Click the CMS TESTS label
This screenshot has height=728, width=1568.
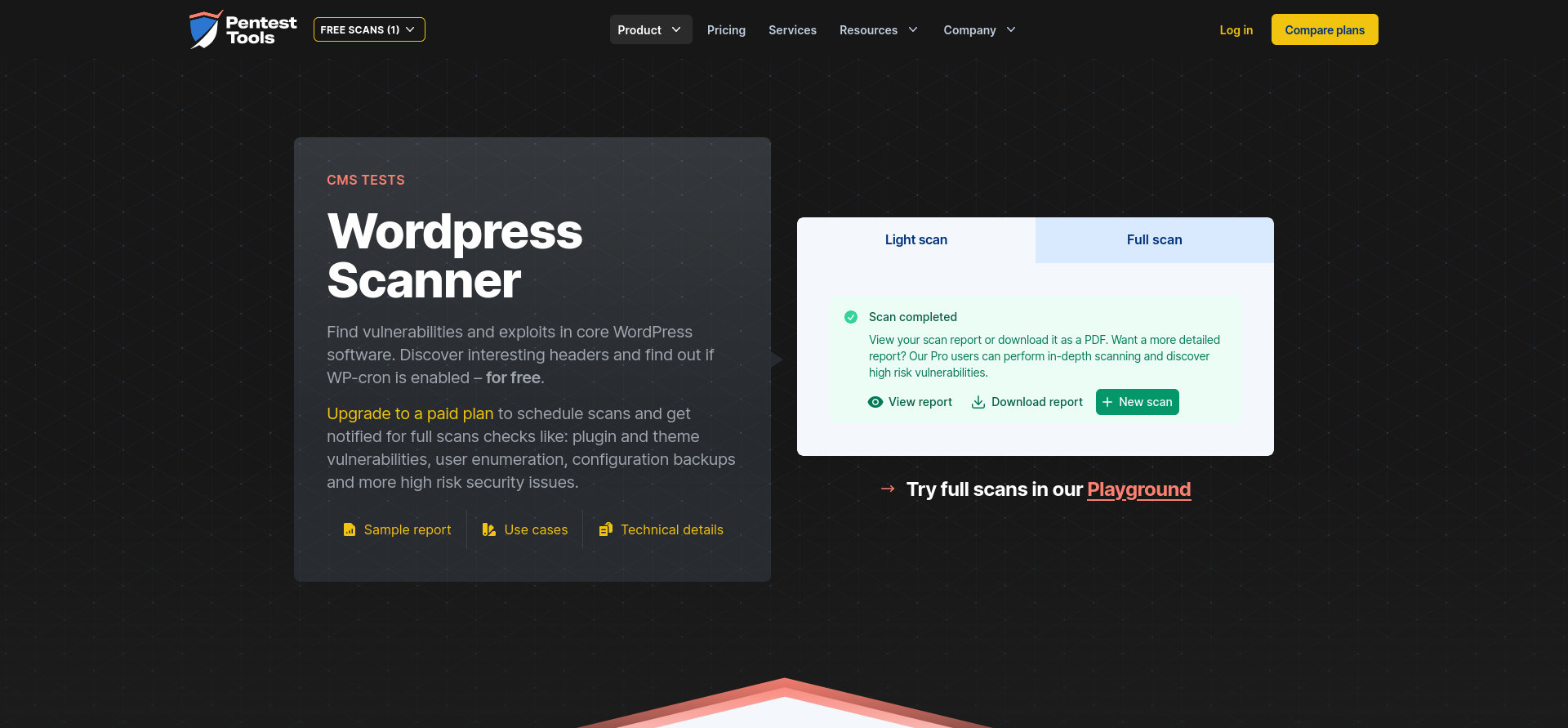click(366, 180)
